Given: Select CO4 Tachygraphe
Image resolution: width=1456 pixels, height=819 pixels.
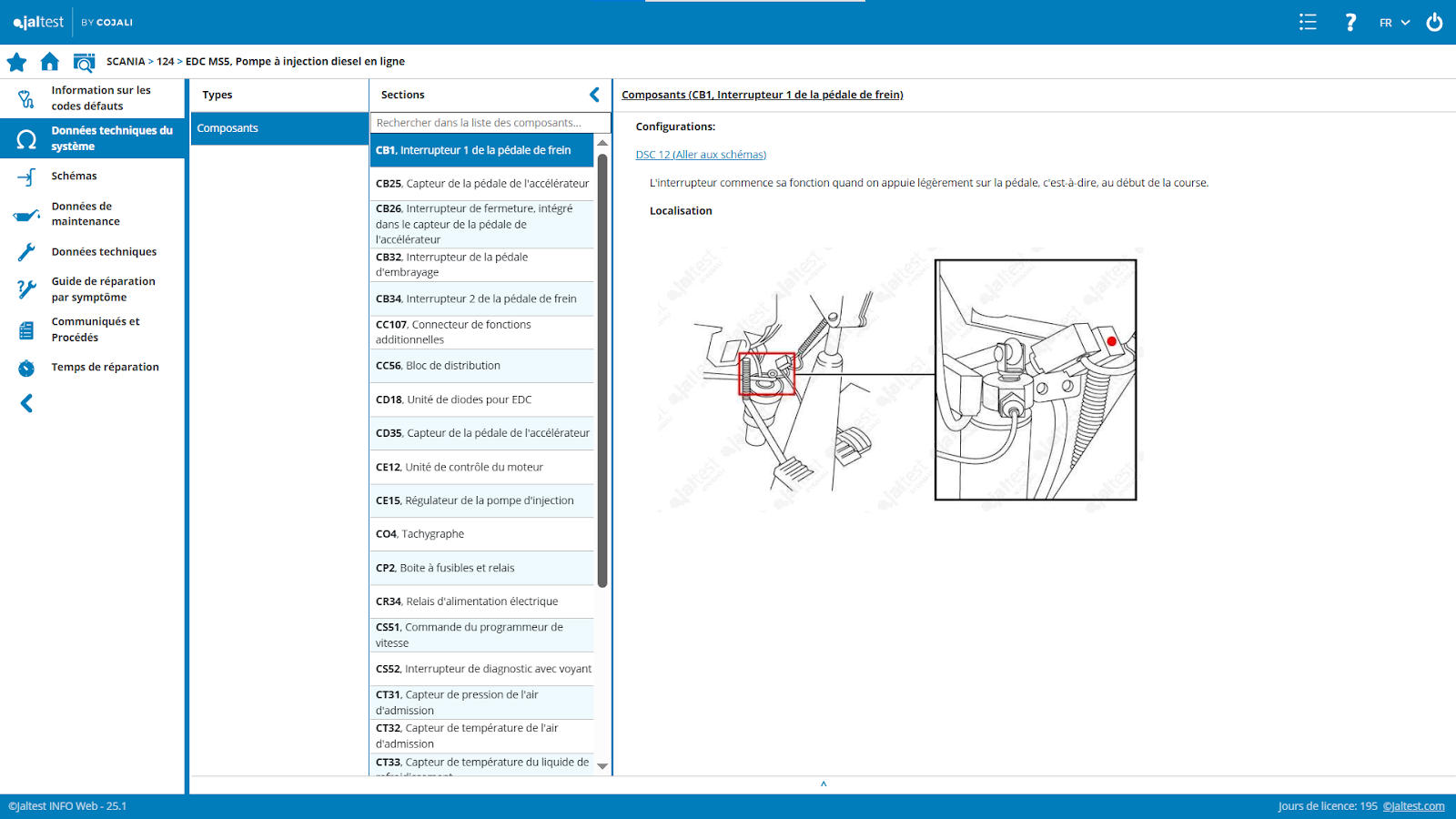Looking at the screenshot, I should pos(482,534).
